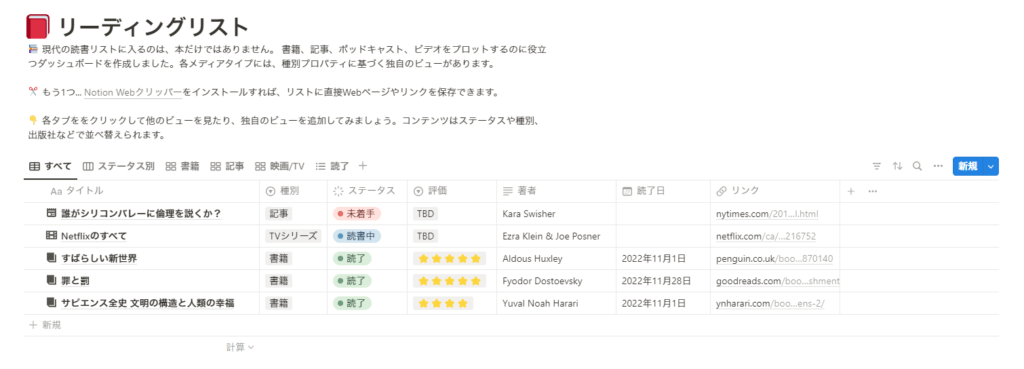The height and width of the screenshot is (369, 1024).
Task: Add a property with column plus icon
Action: [x=851, y=191]
